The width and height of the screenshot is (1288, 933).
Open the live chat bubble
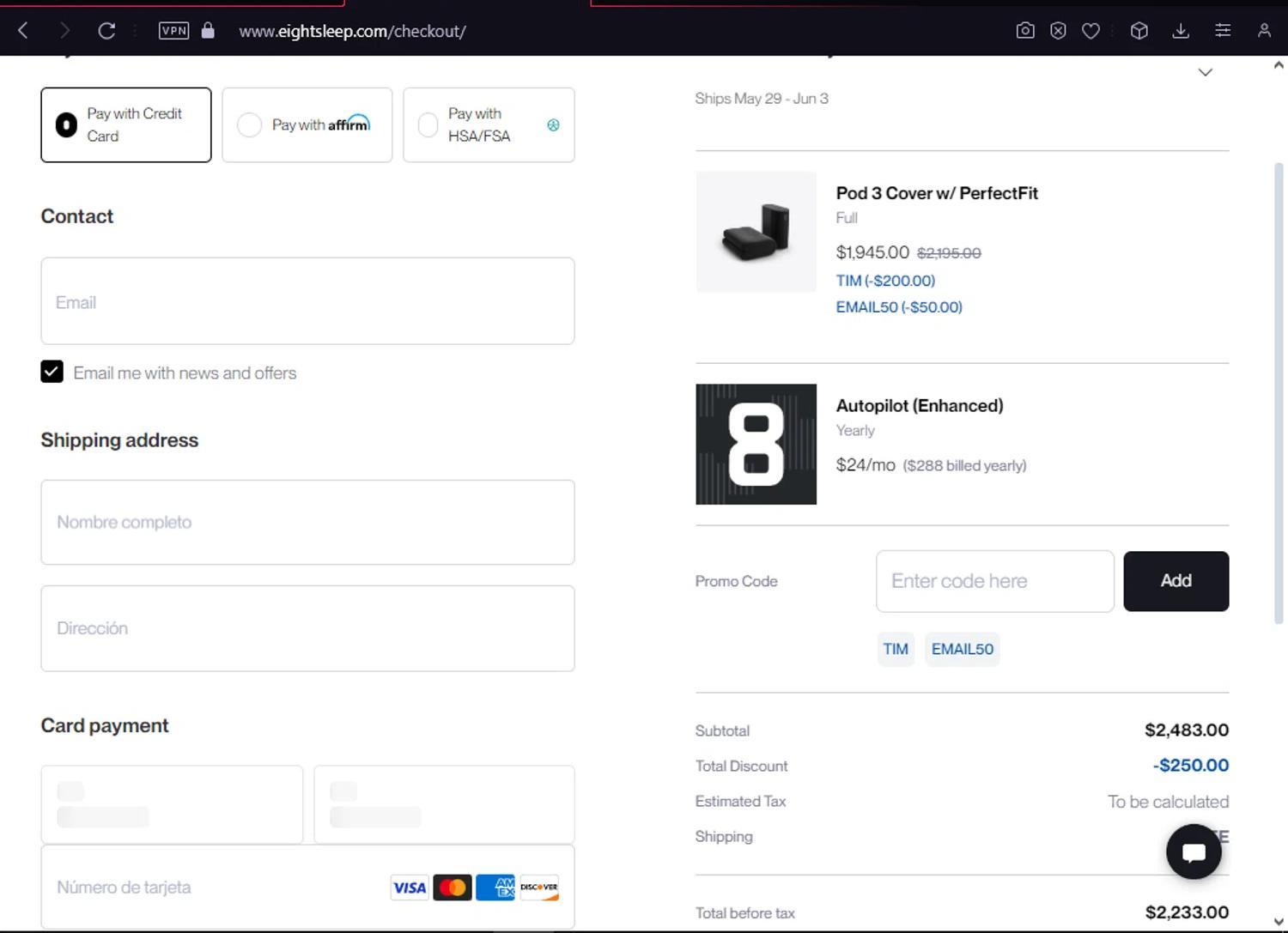[1194, 851]
